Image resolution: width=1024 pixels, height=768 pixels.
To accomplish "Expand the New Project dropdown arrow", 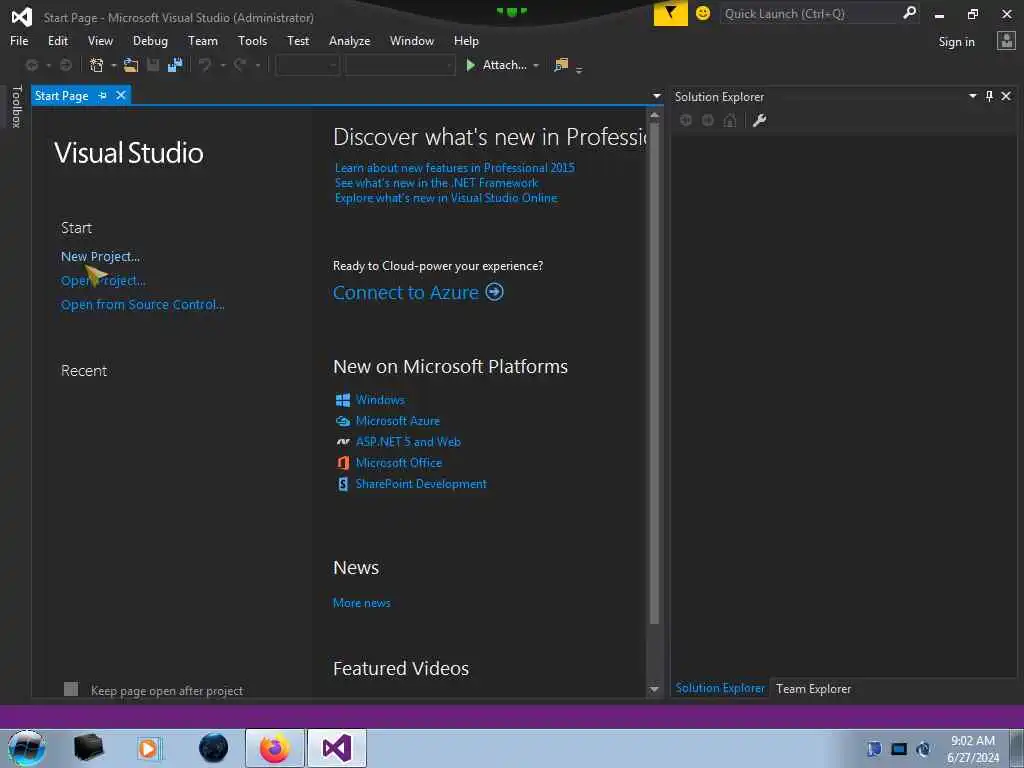I will tap(114, 65).
